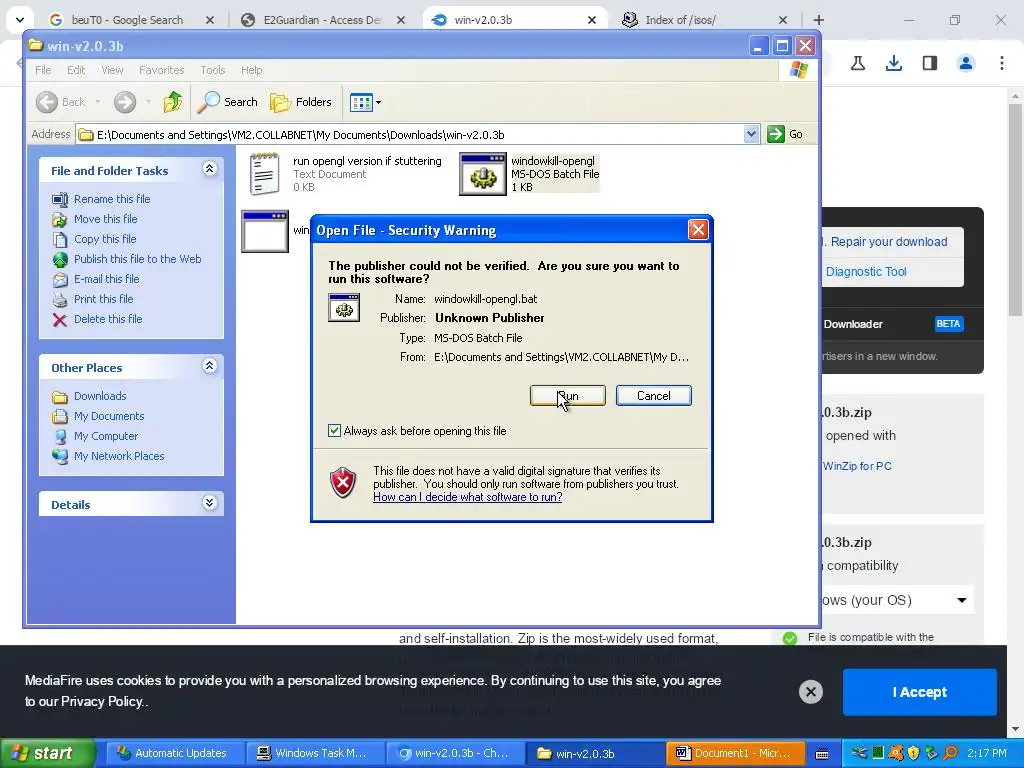Select the windowkill-opengl batch file icon

tap(483, 174)
